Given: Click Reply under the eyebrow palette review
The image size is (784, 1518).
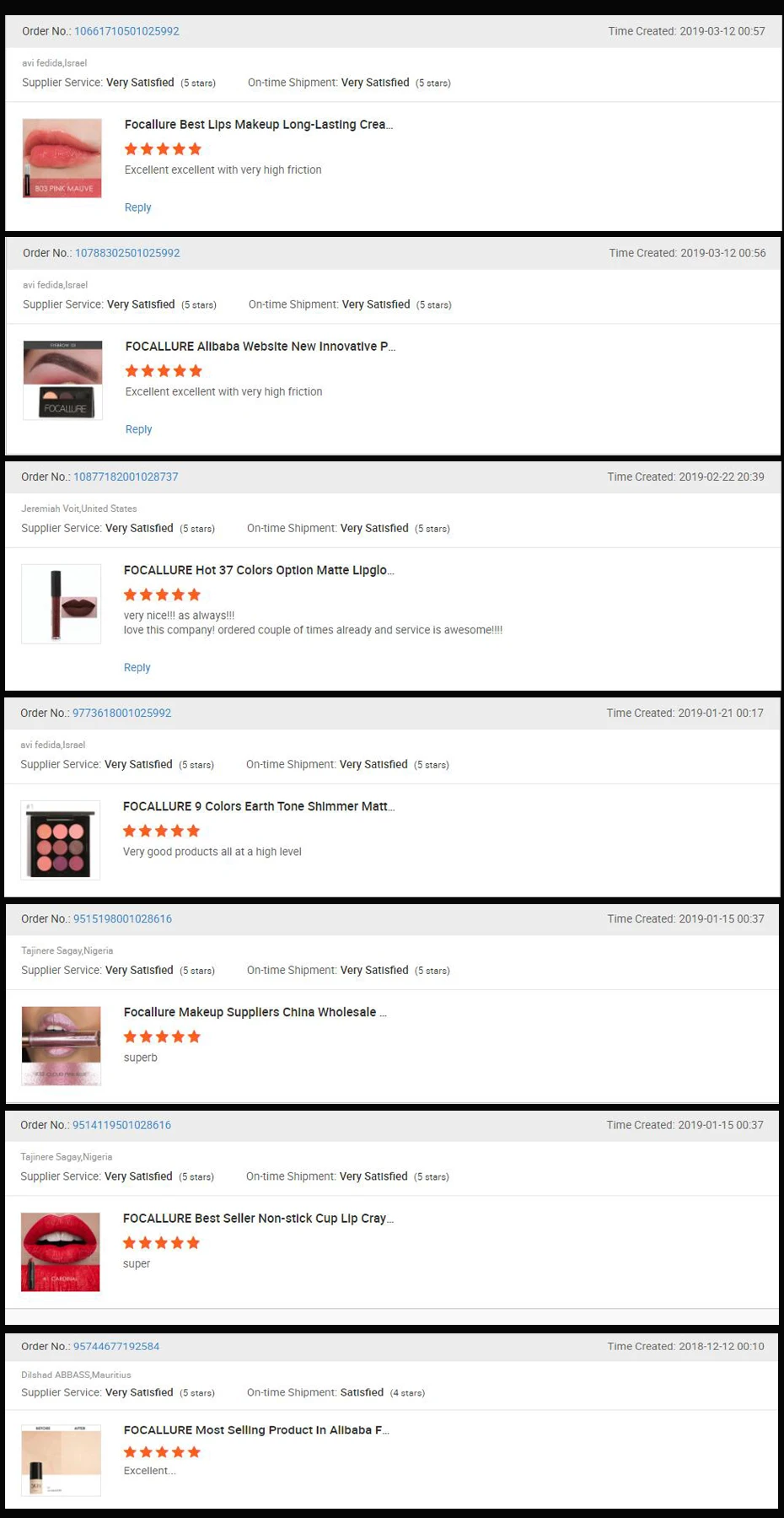Looking at the screenshot, I should (139, 429).
